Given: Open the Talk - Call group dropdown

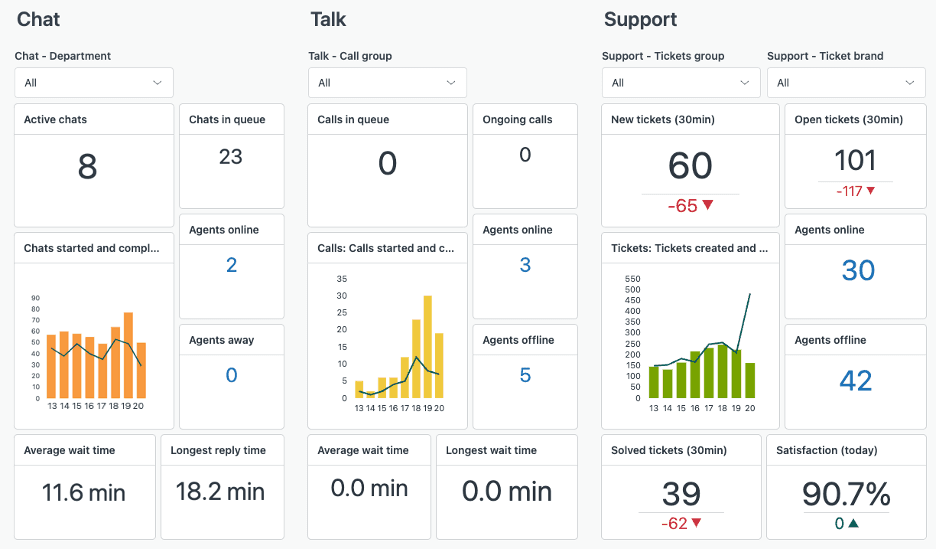Looking at the screenshot, I should pos(387,83).
